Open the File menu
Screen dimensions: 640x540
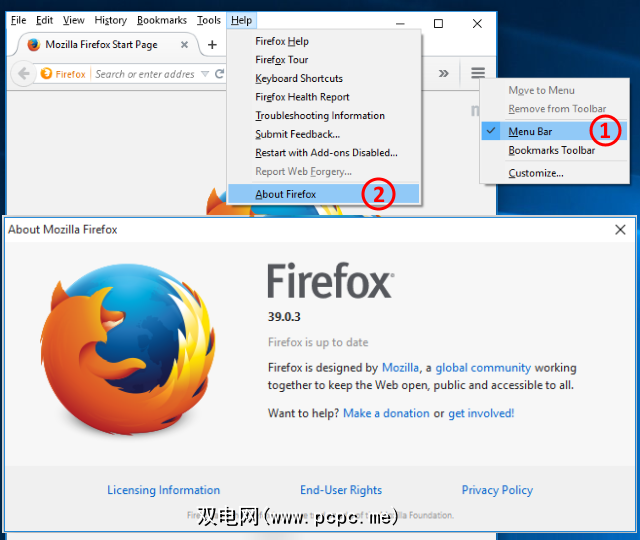[18, 20]
